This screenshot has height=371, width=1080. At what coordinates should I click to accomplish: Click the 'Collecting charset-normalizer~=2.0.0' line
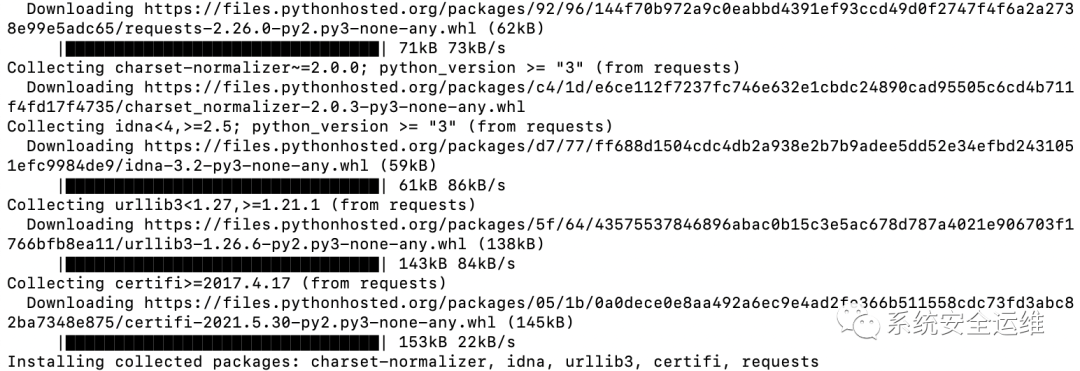373,68
